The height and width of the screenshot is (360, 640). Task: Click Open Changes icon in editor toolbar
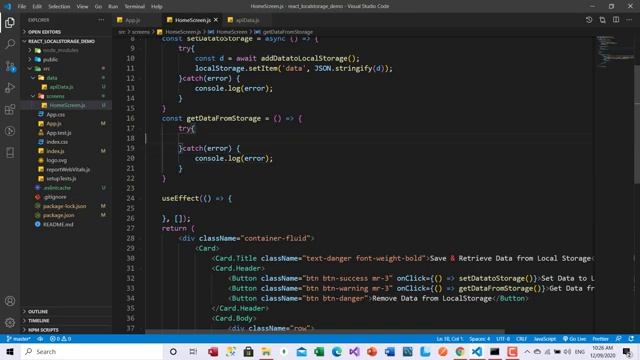coord(602,20)
